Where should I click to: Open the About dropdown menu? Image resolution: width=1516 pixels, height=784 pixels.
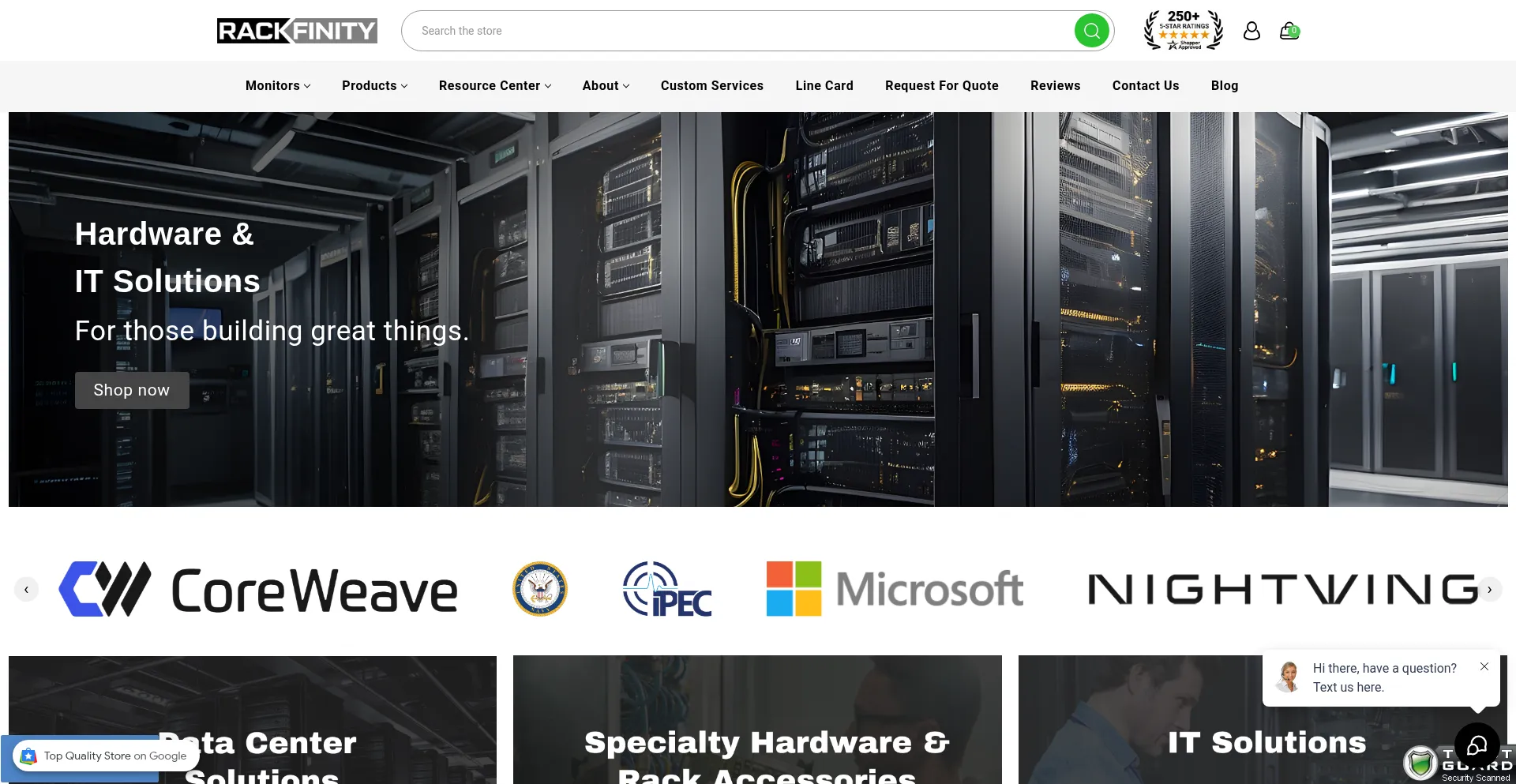pyautogui.click(x=606, y=85)
